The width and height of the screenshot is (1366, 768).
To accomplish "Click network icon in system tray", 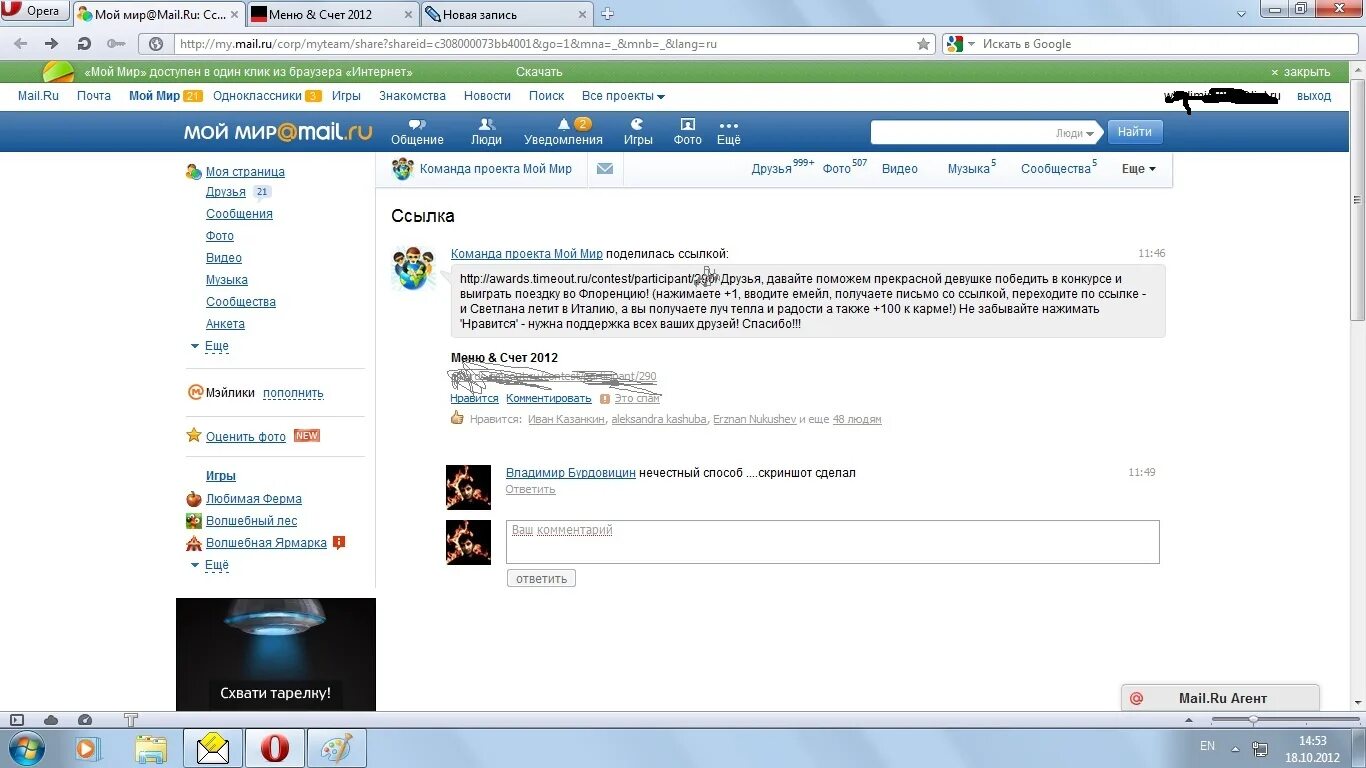I will point(1260,748).
